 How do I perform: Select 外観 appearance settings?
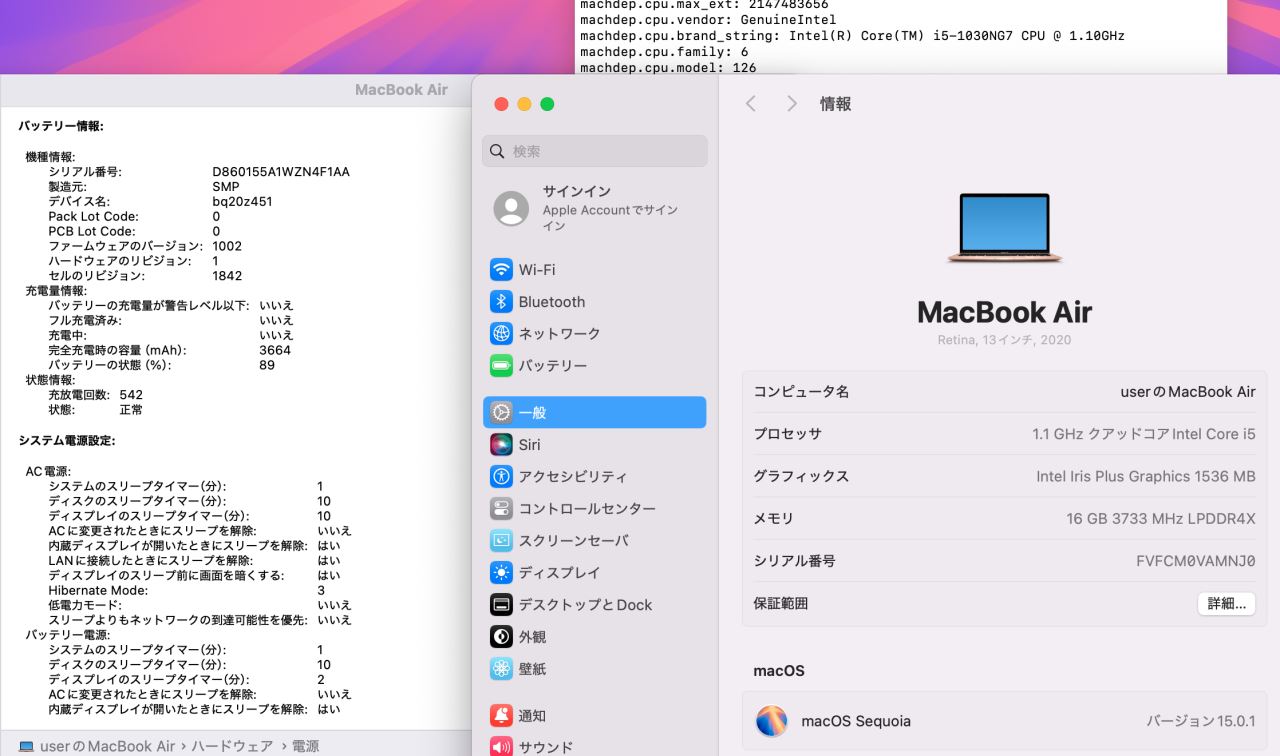click(x=532, y=637)
